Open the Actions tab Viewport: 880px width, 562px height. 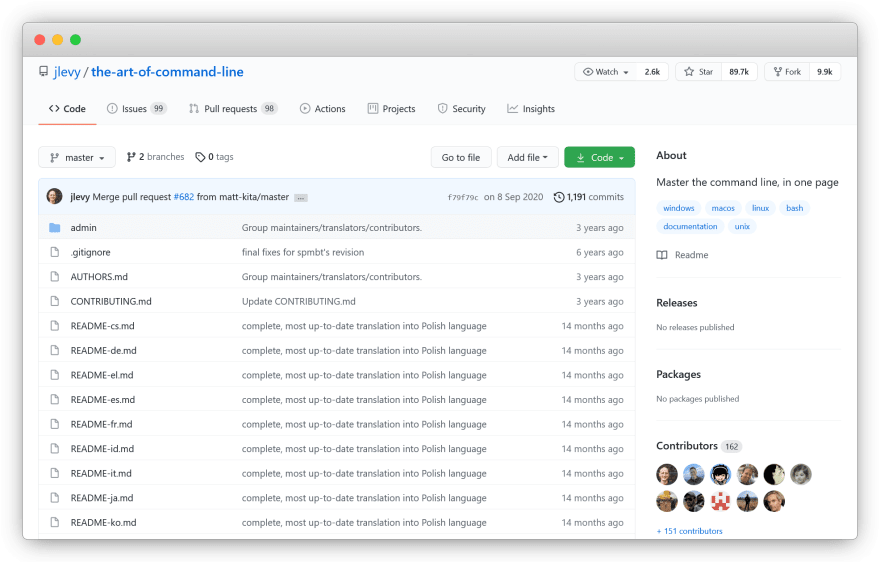pyautogui.click(x=323, y=109)
